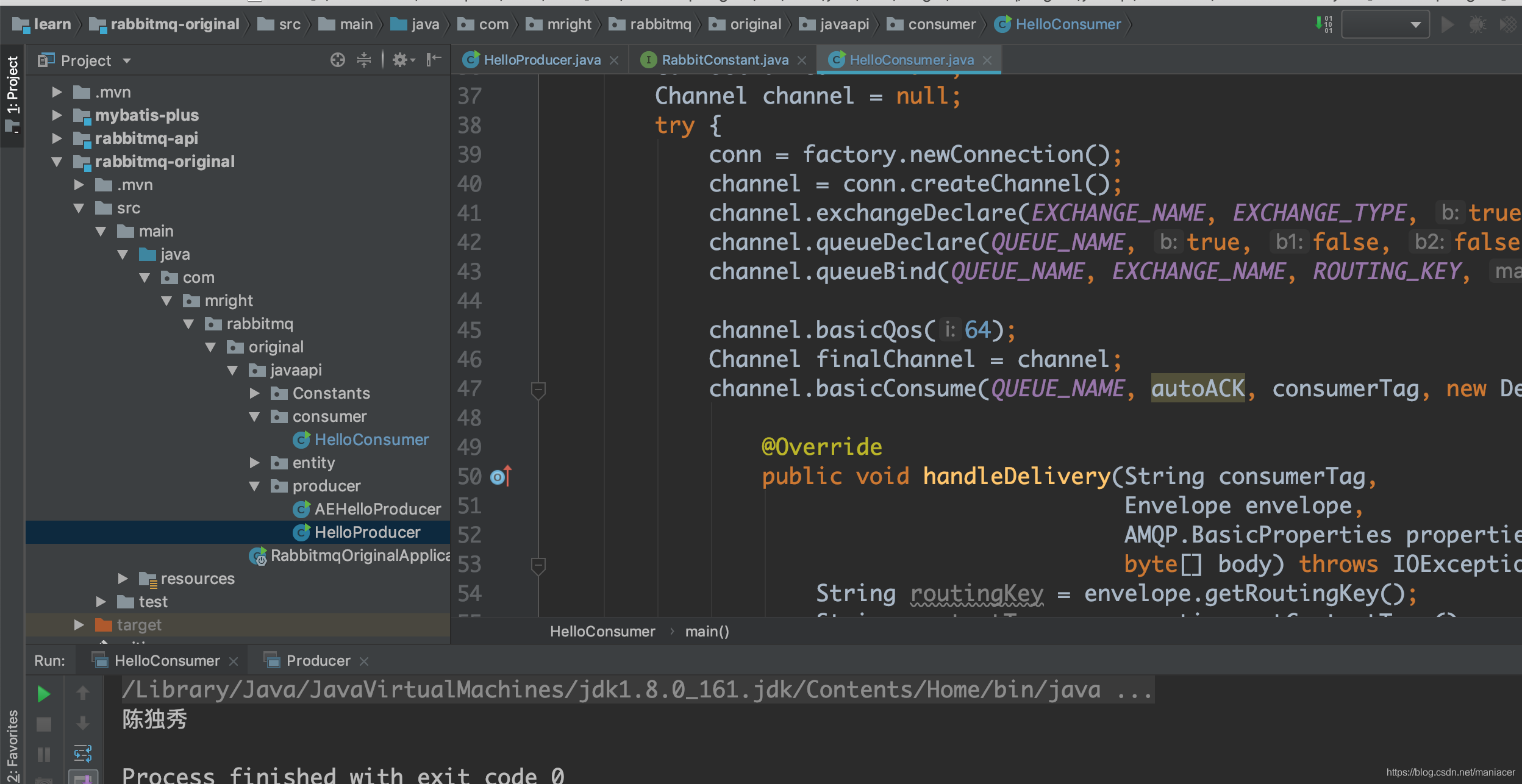Toggle soft-wrap icon in Run console
Image resolution: width=1522 pixels, height=784 pixels.
pyautogui.click(x=83, y=754)
